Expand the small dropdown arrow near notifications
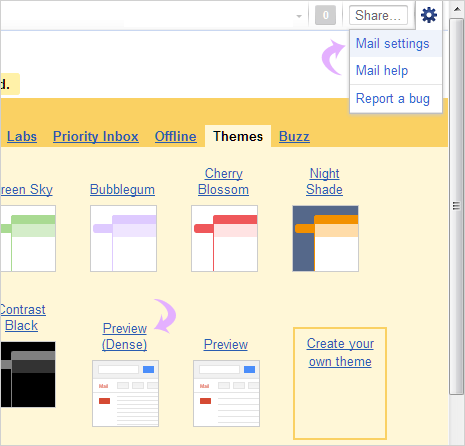Viewport: 465px width, 446px height. [299, 16]
